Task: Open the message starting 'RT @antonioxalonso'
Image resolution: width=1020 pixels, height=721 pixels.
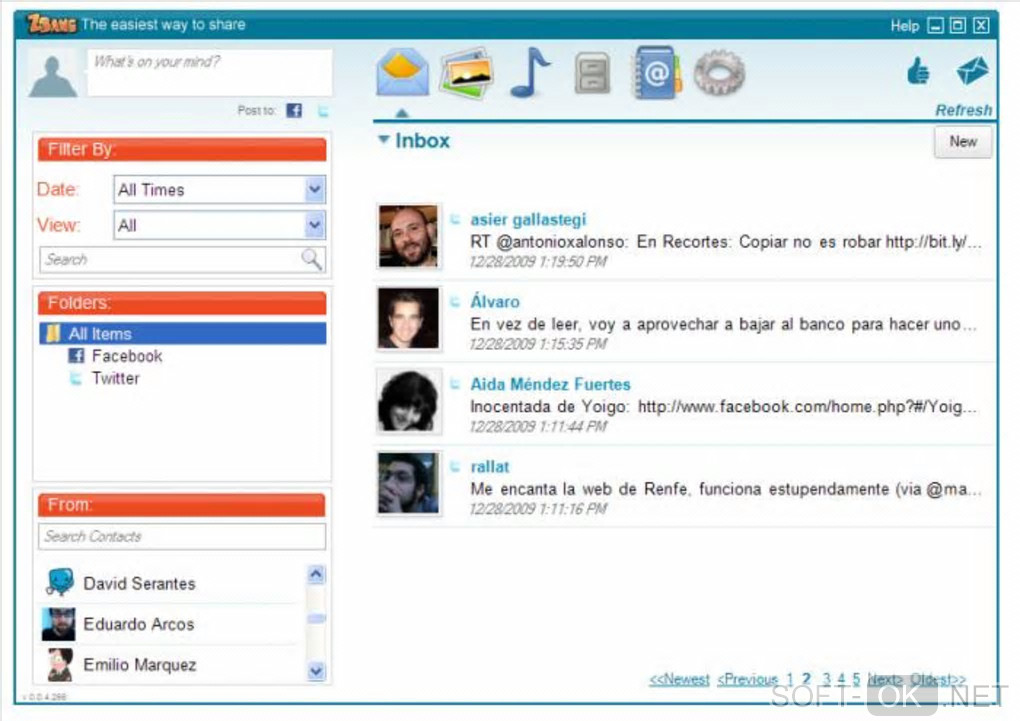Action: 725,241
